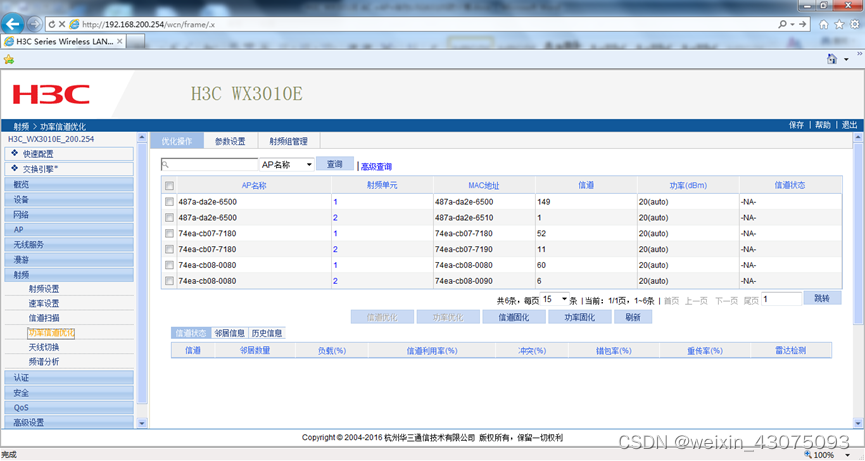Screen dimensions: 865x461
Task: Click the refresh icon in address bar
Action: pos(52,24)
